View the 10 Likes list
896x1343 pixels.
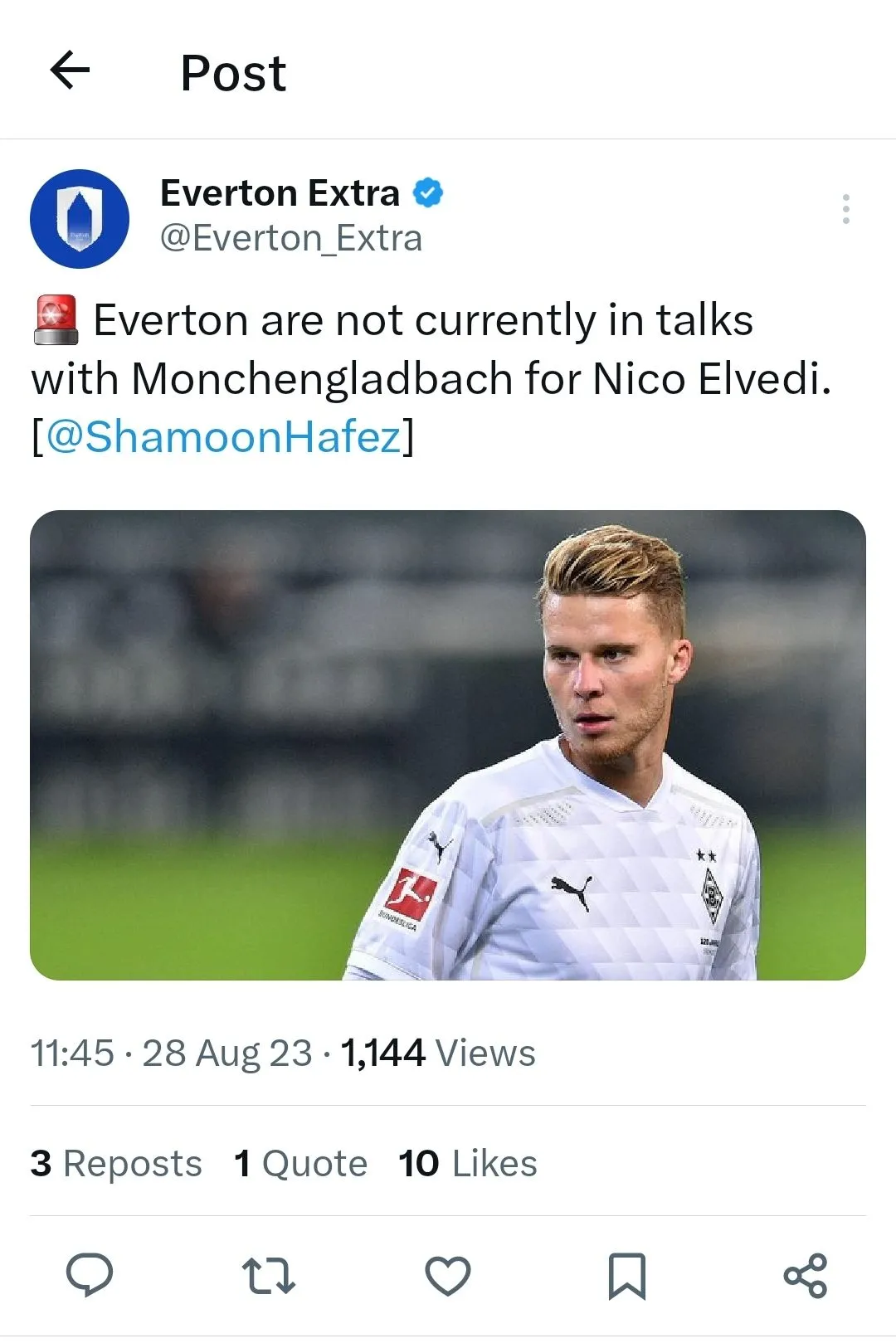point(468,1163)
